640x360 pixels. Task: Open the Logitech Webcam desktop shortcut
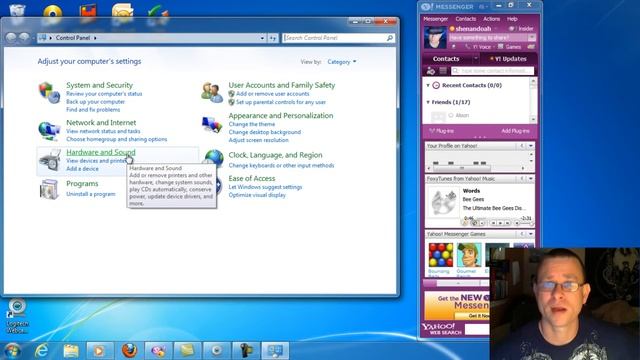coord(17,316)
